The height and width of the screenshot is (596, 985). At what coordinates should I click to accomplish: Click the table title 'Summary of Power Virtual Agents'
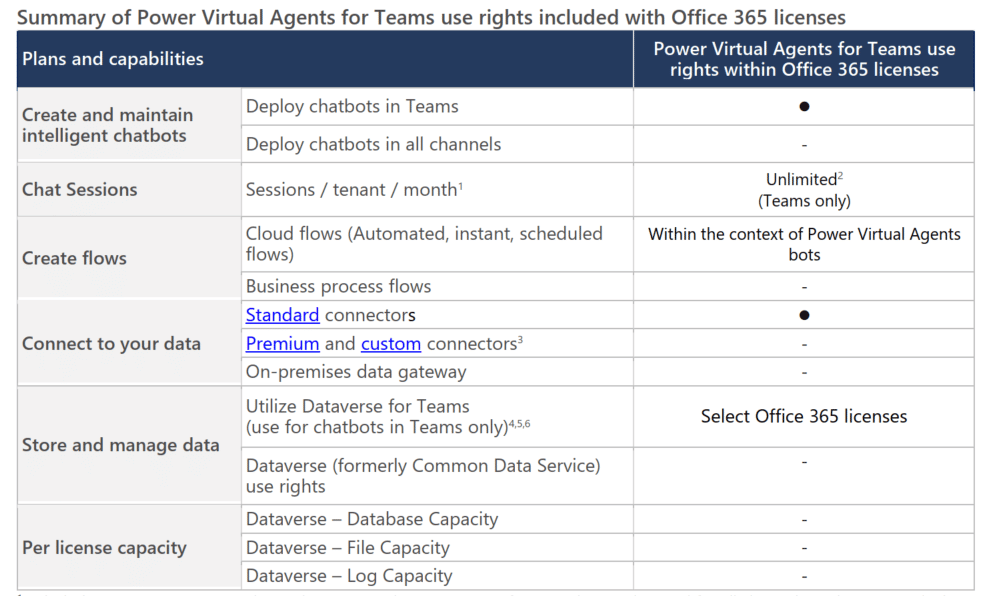click(x=432, y=17)
